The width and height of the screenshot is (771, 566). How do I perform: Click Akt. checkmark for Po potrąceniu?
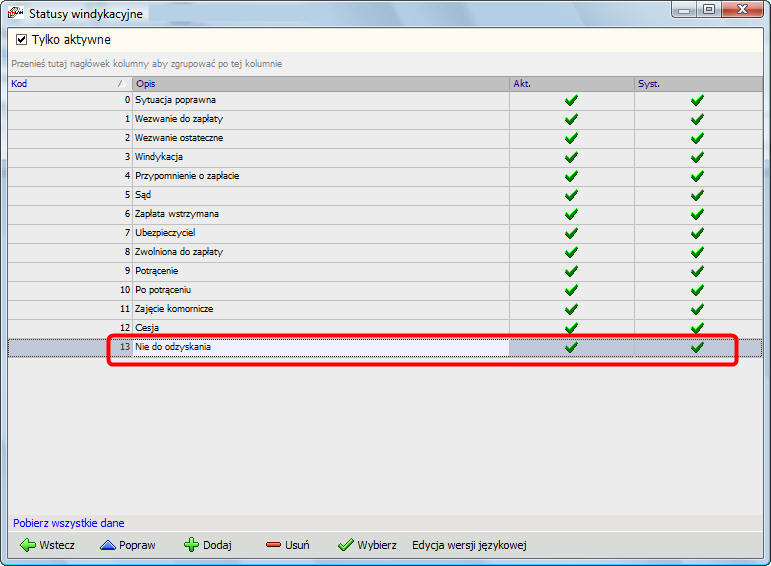571,290
